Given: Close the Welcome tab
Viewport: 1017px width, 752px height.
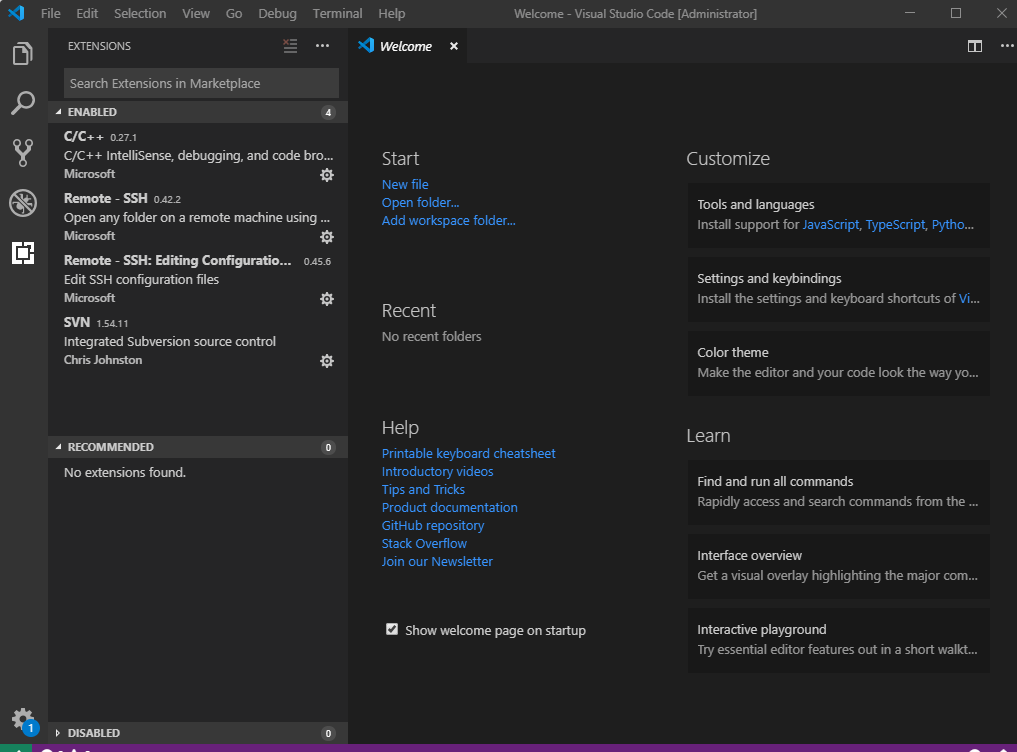Looking at the screenshot, I should [x=454, y=46].
